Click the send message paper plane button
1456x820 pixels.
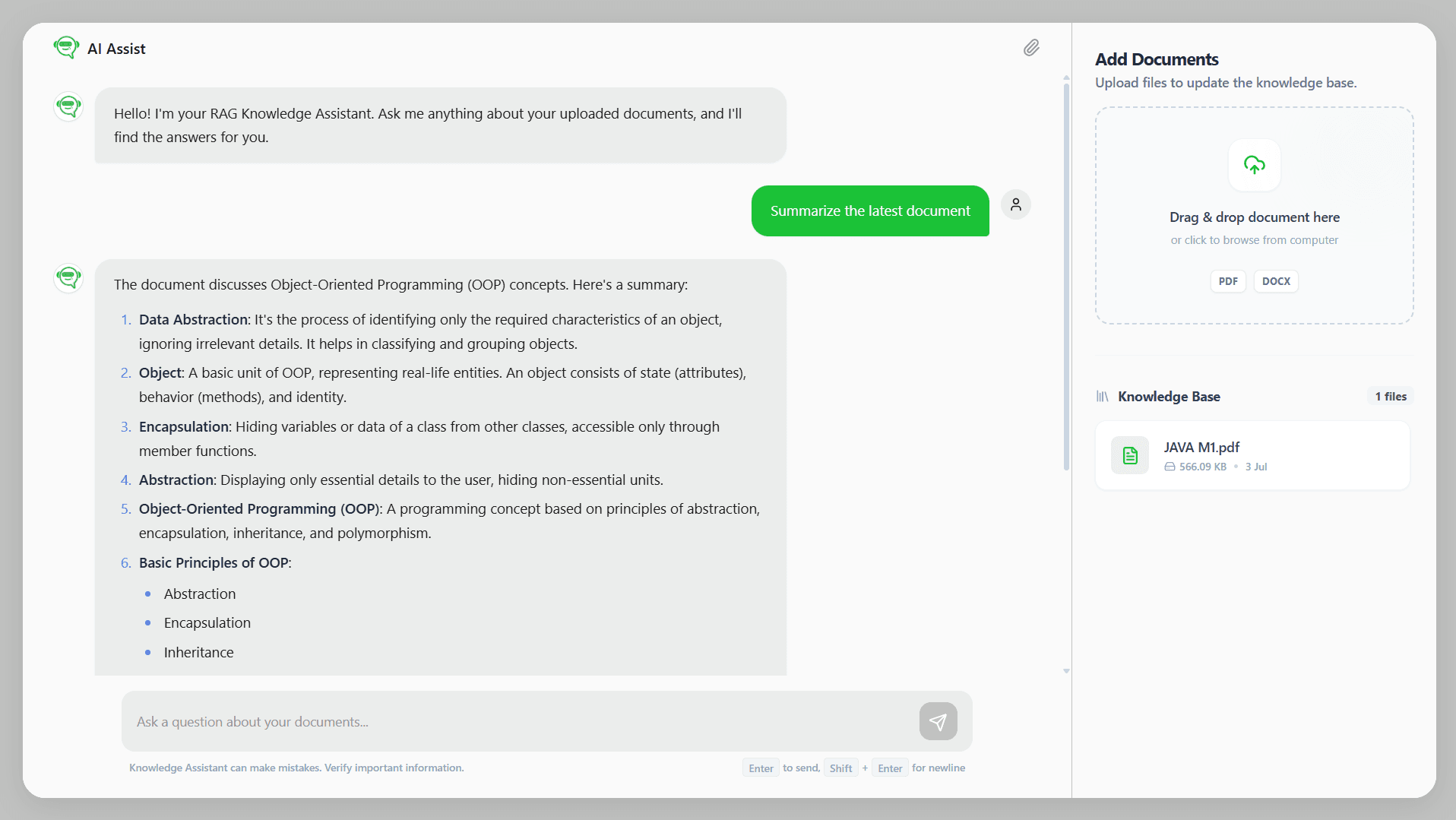click(x=938, y=721)
